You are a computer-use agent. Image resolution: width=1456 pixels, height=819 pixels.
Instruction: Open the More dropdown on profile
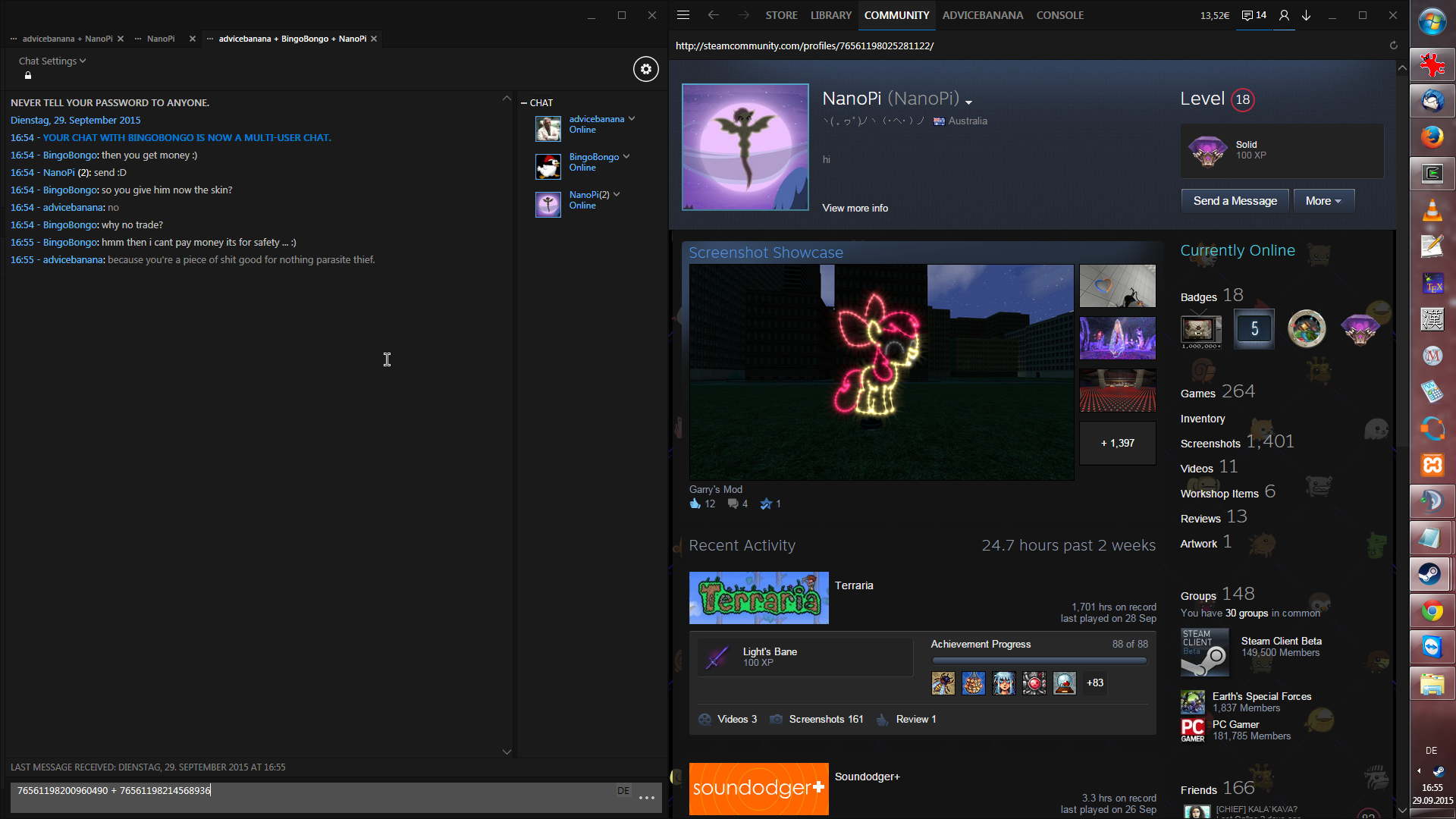(x=1323, y=201)
